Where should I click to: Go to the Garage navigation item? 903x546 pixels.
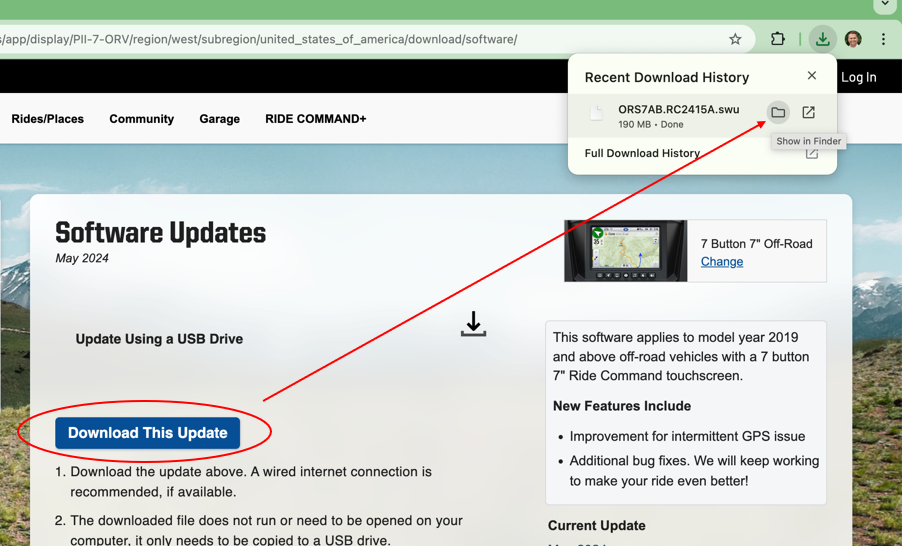pos(219,119)
